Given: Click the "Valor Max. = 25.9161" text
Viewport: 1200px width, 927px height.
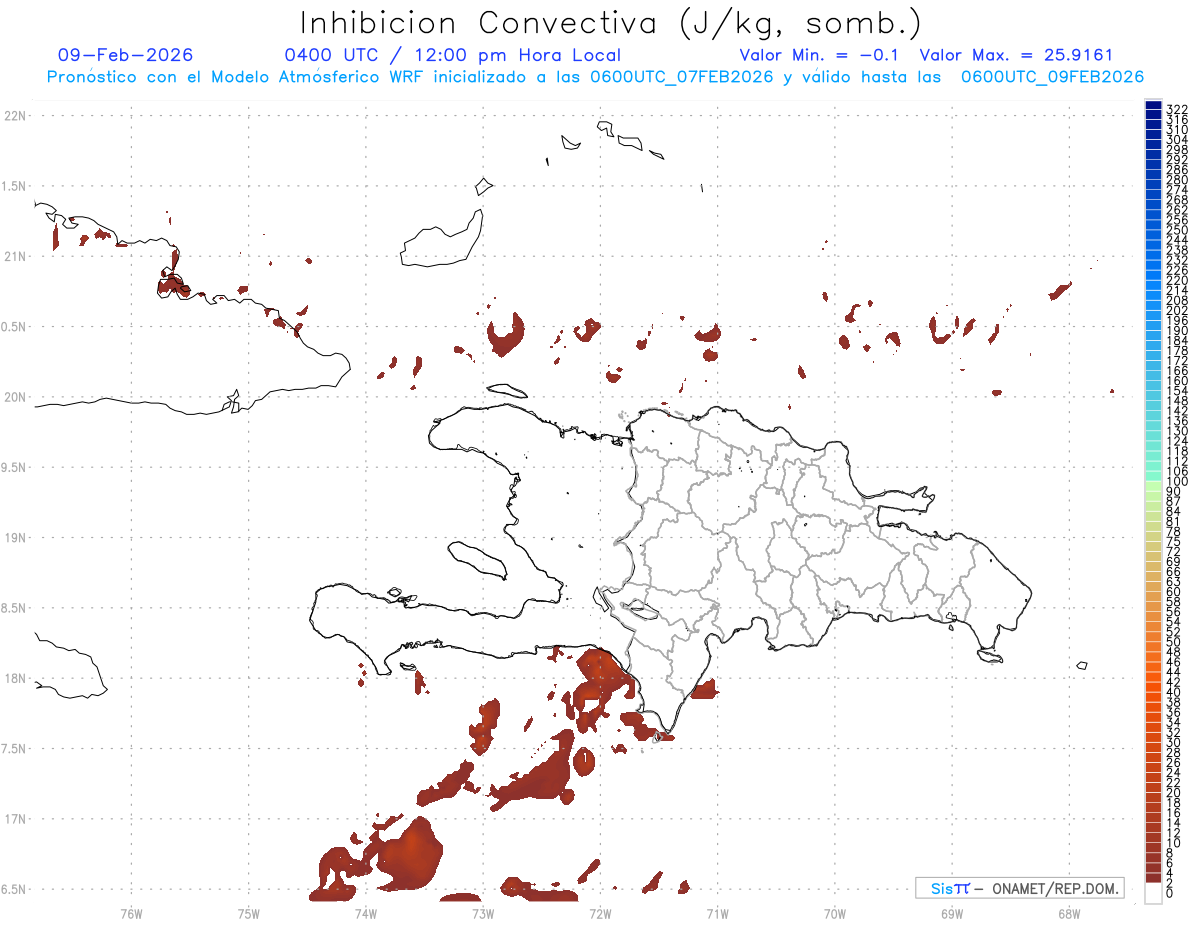Looking at the screenshot, I should click(1016, 55).
